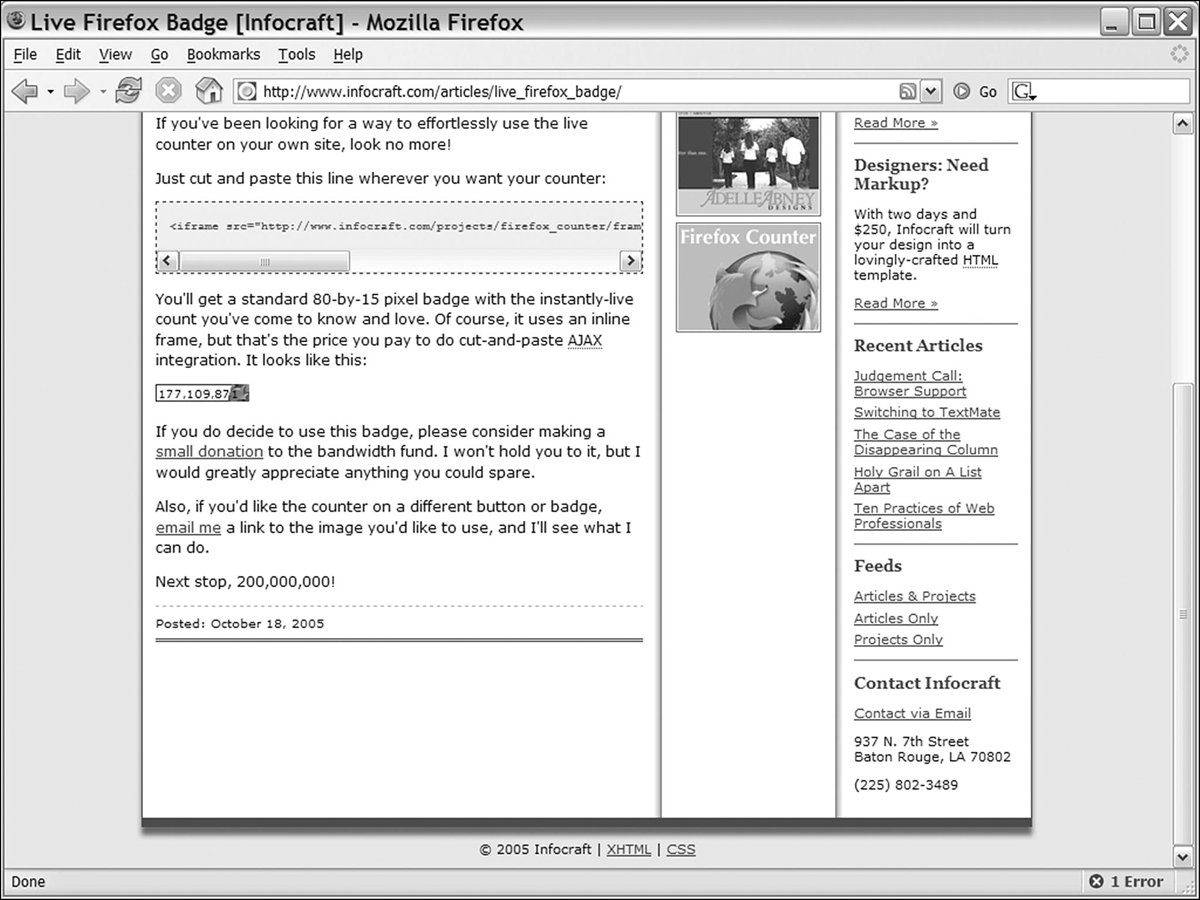Viewport: 1200px width, 900px height.
Task: Click the URL address field
Action: click(x=578, y=92)
